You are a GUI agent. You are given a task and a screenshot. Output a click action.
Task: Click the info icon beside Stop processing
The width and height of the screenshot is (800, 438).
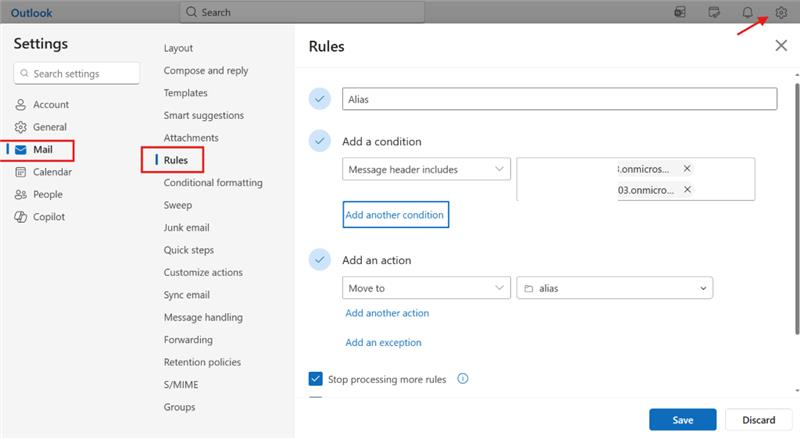pyautogui.click(x=463, y=379)
